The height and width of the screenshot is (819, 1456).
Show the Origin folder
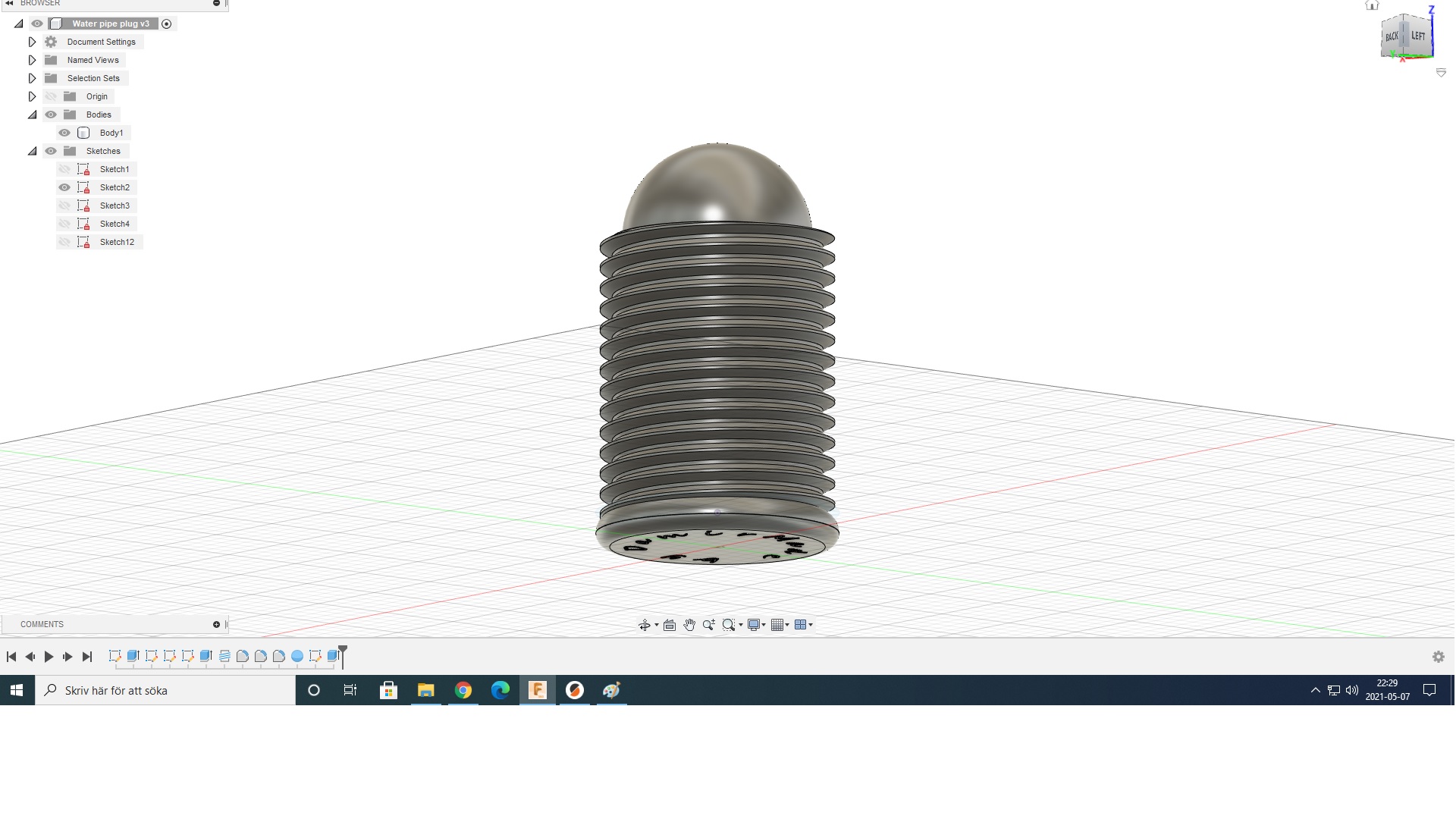51,96
